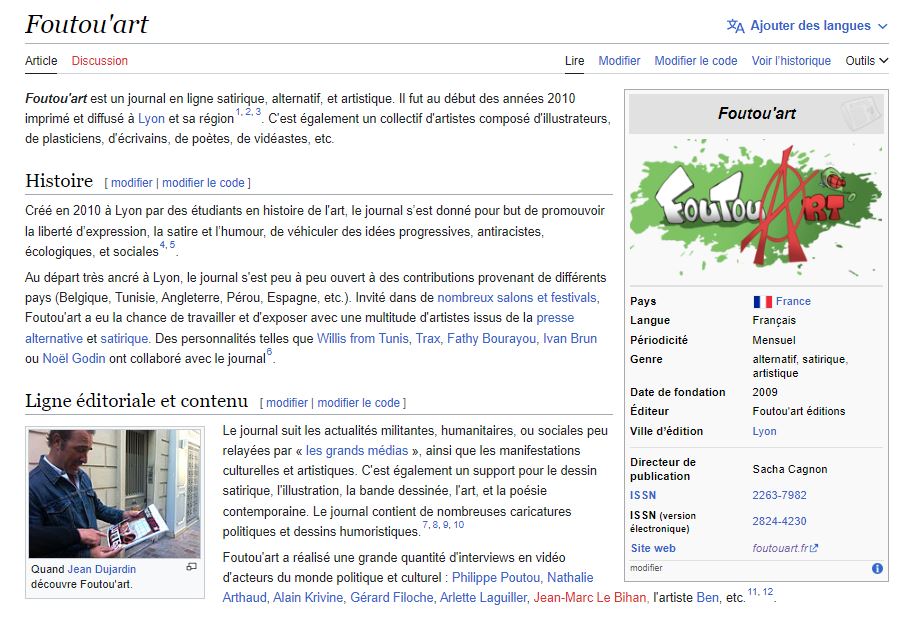
Task: Open Philippe Poutou link
Action: point(495,577)
